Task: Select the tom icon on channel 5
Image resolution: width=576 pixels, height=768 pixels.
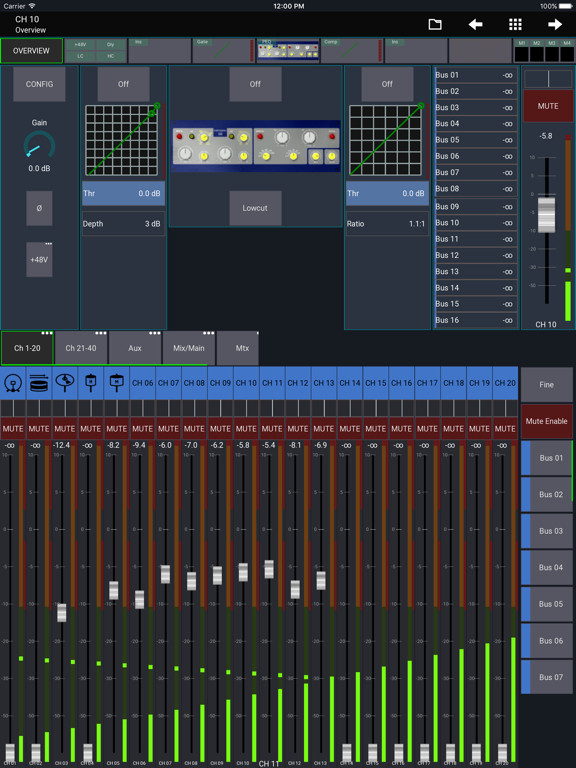Action: coord(117,383)
